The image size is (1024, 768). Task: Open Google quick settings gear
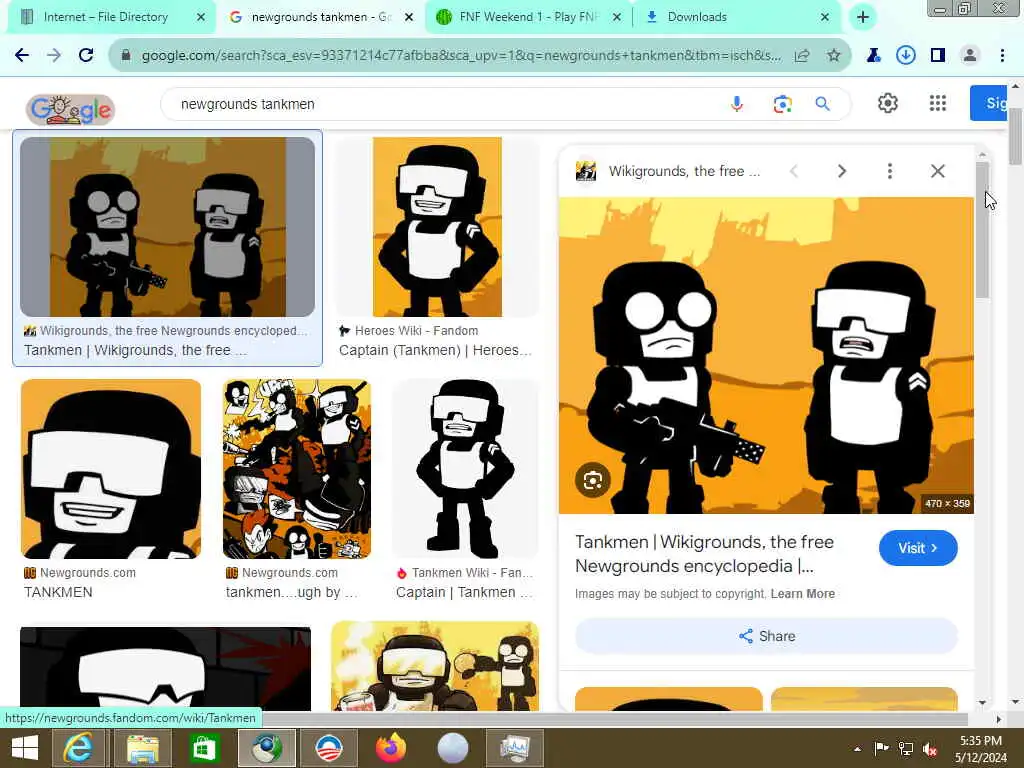point(888,103)
